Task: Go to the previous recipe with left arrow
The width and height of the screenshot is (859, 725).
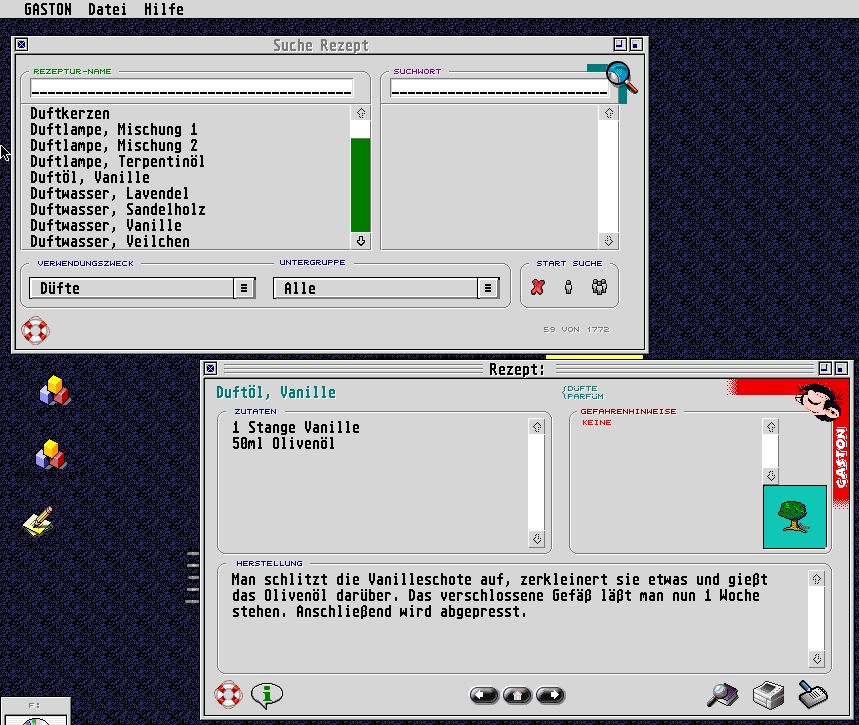Action: pyautogui.click(x=484, y=694)
